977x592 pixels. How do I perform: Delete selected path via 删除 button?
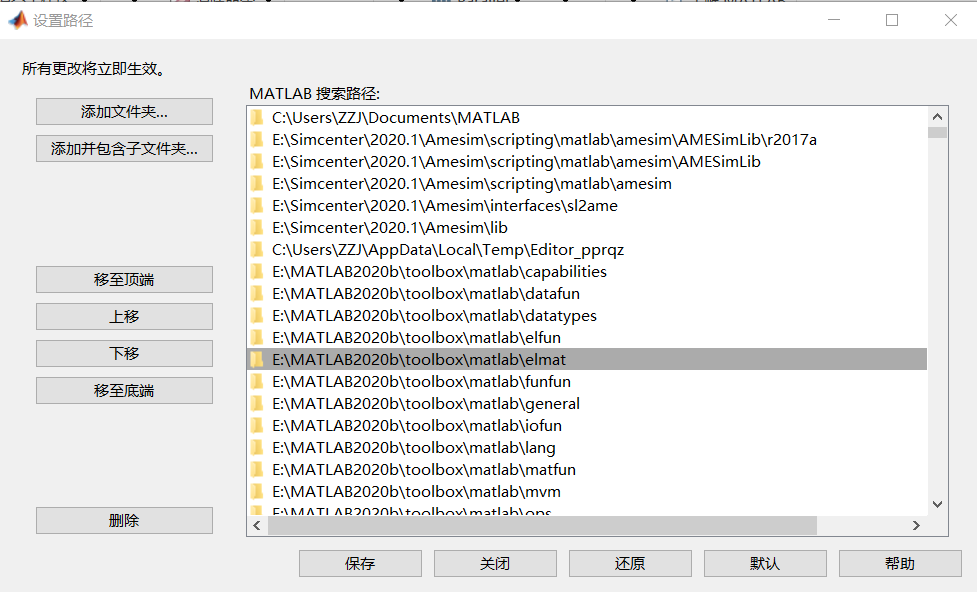pos(123,520)
